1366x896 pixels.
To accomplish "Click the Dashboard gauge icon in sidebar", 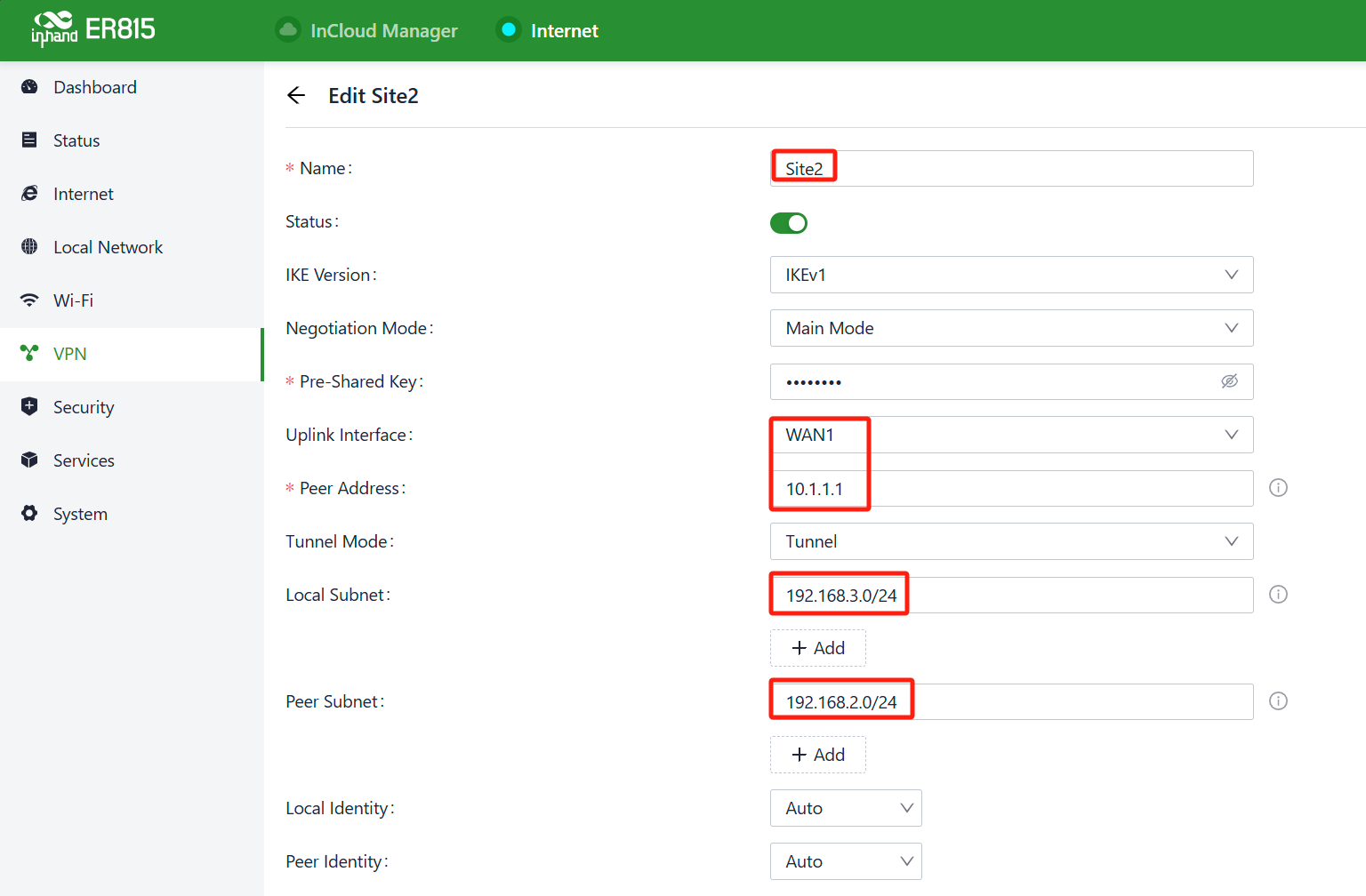I will click(x=29, y=87).
